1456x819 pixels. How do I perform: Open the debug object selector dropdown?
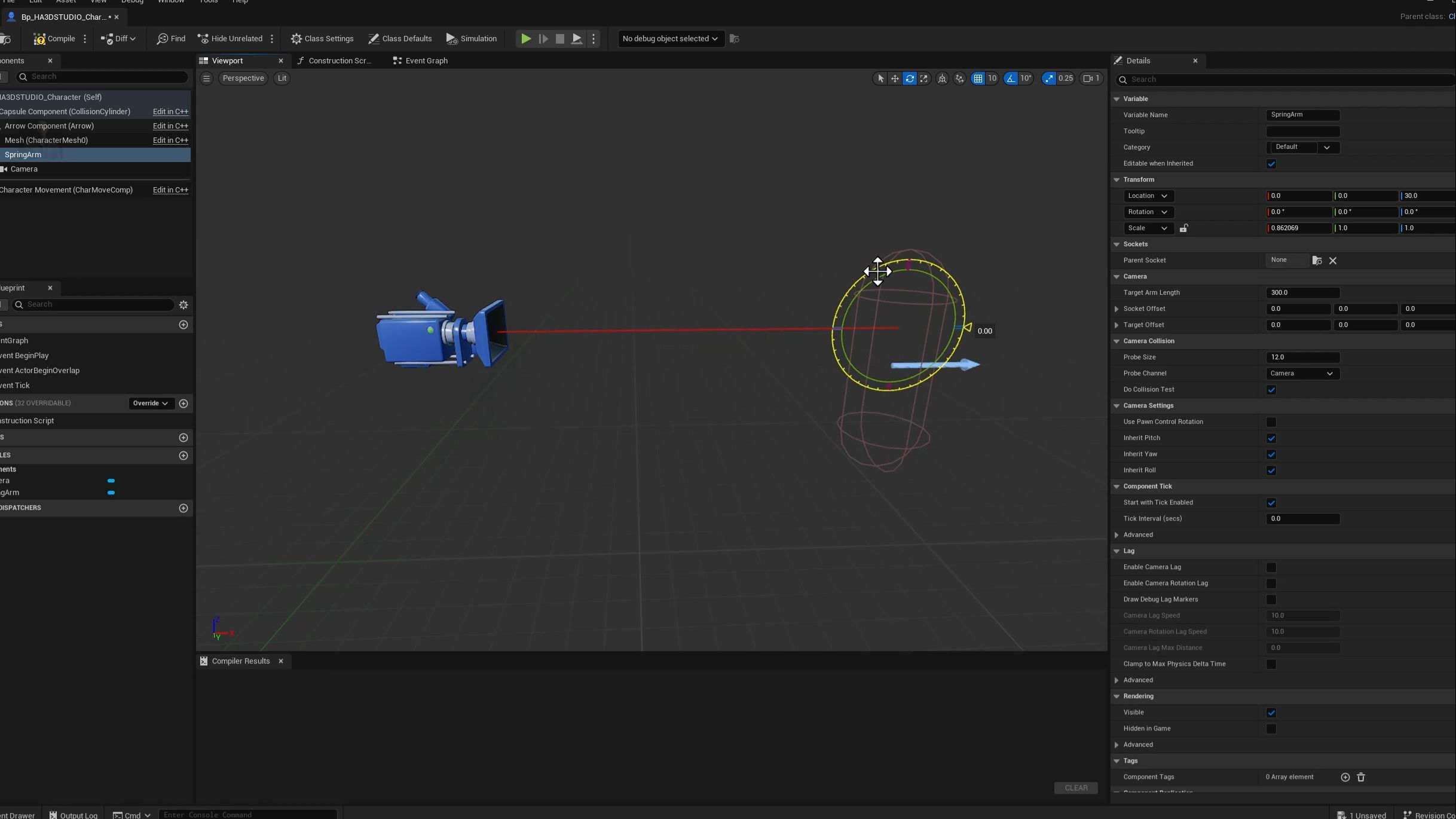point(669,39)
